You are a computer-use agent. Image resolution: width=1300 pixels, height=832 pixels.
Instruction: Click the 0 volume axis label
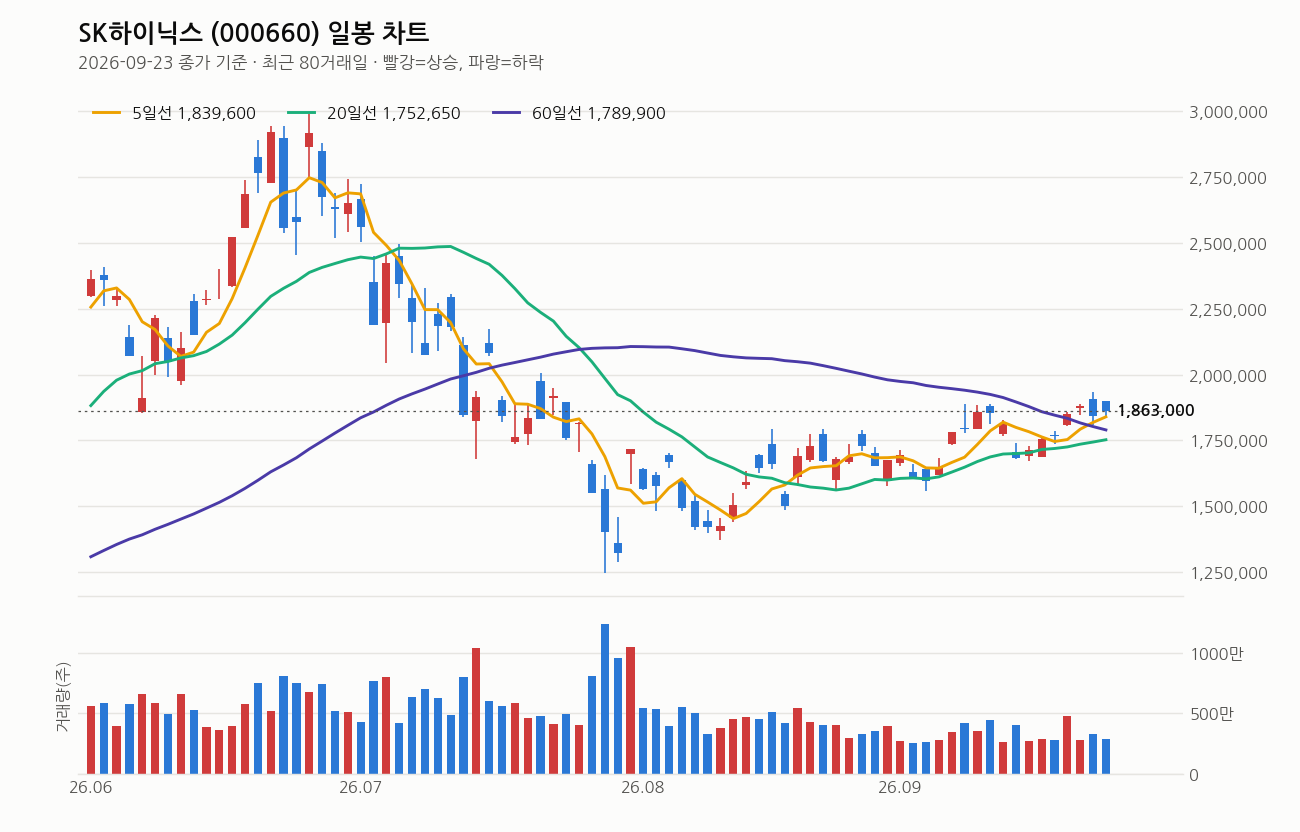click(x=1194, y=775)
